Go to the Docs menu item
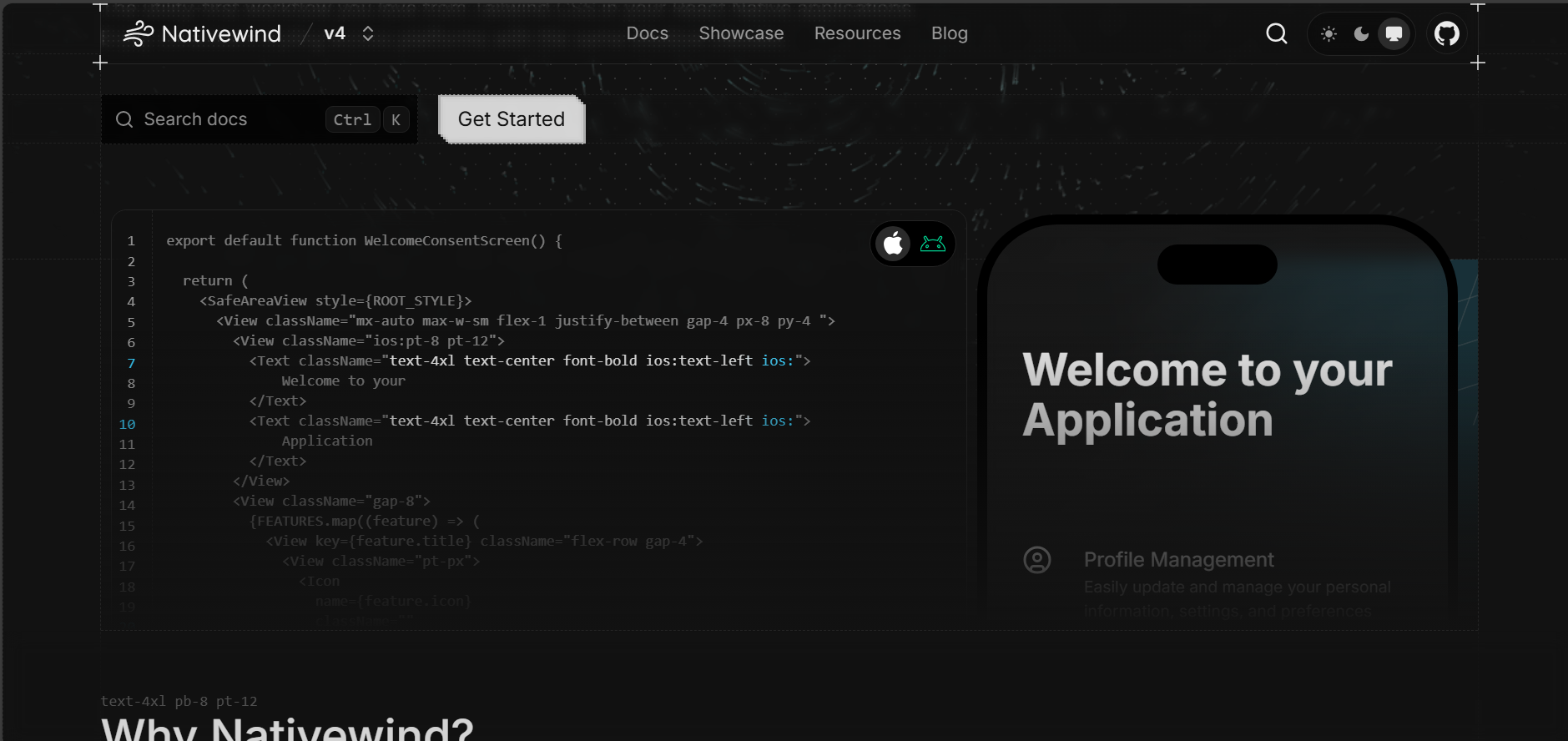The image size is (1568, 741). (647, 33)
